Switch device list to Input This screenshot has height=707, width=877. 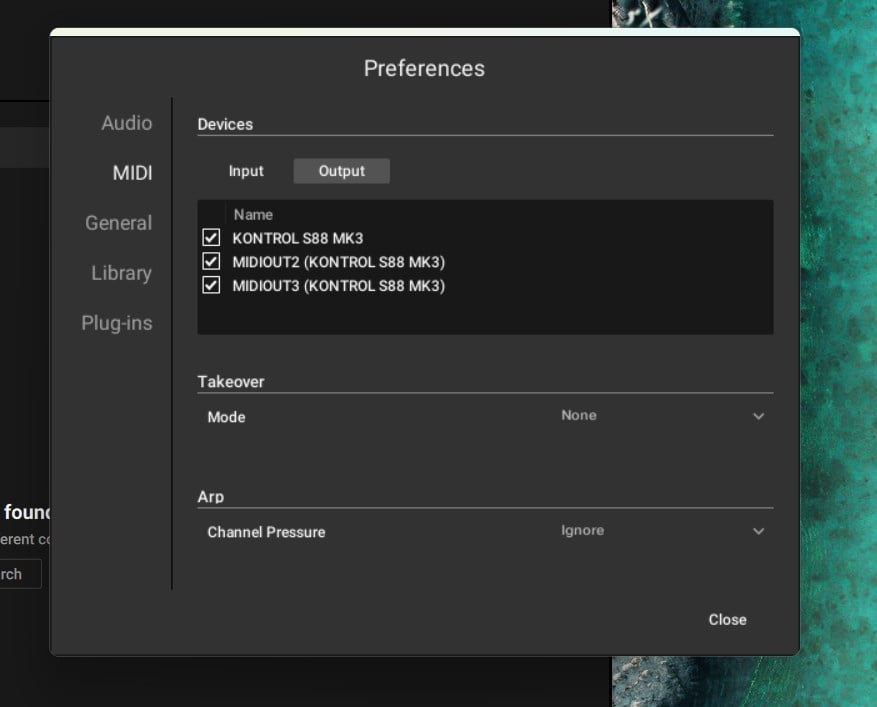246,171
